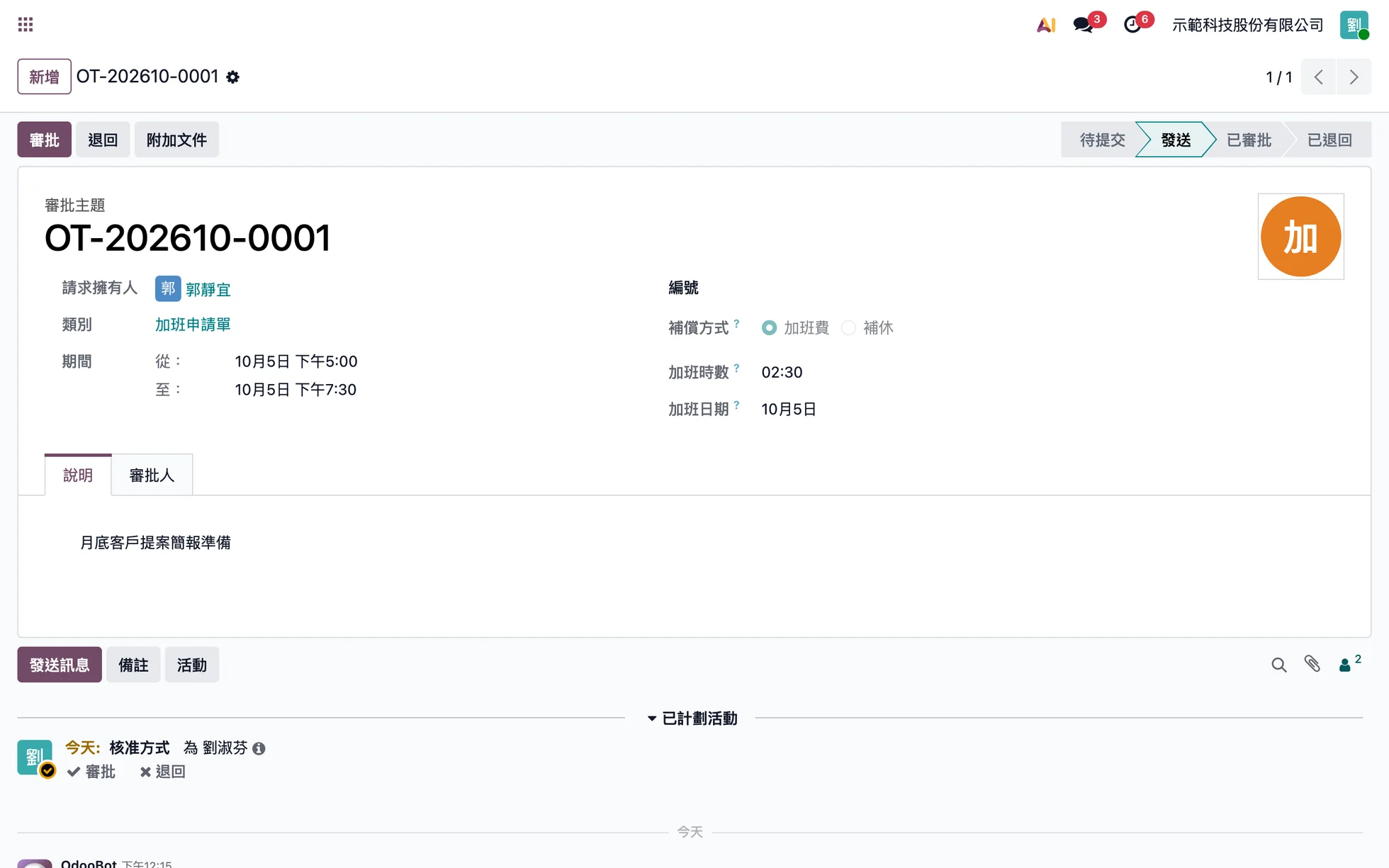This screenshot has height=868, width=1389.
Task: Open conversations with 3 unread messages
Action: (1083, 25)
